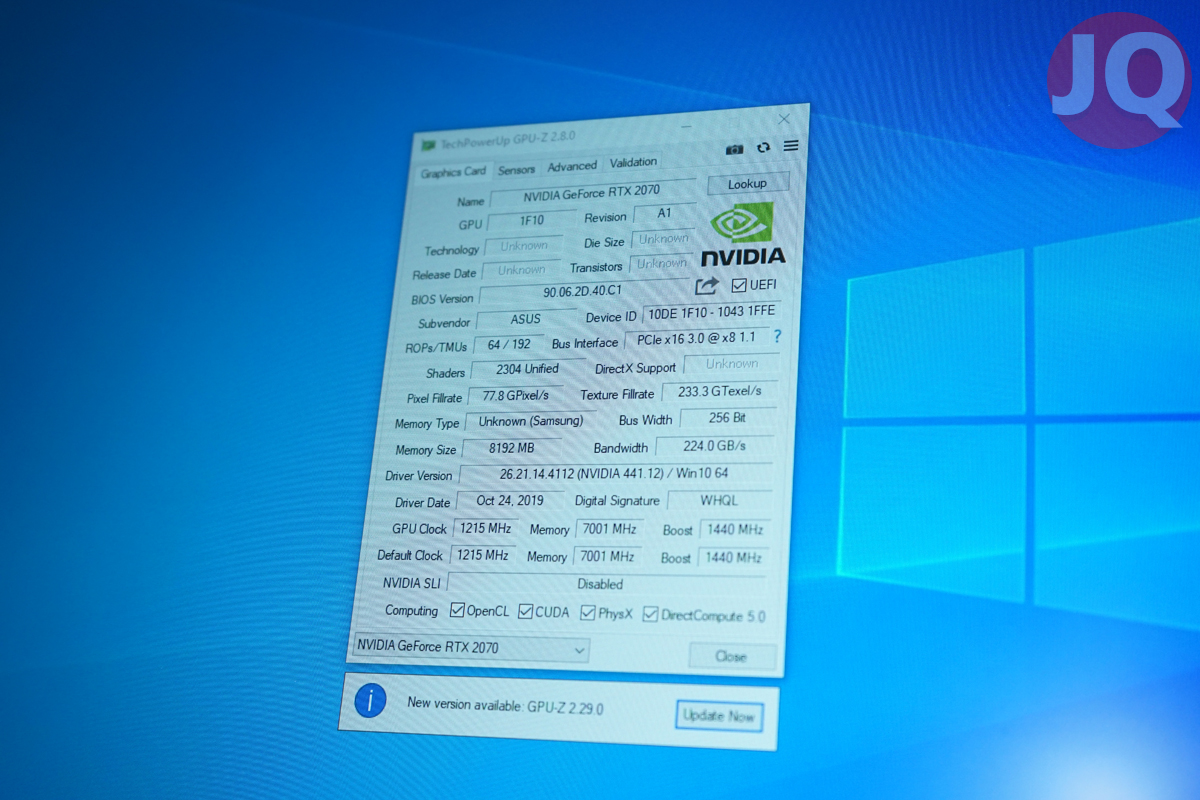The height and width of the screenshot is (800, 1200).
Task: Click the Pixel Fillrate value 77.8 GPixel/s
Action: pyautogui.click(x=515, y=396)
